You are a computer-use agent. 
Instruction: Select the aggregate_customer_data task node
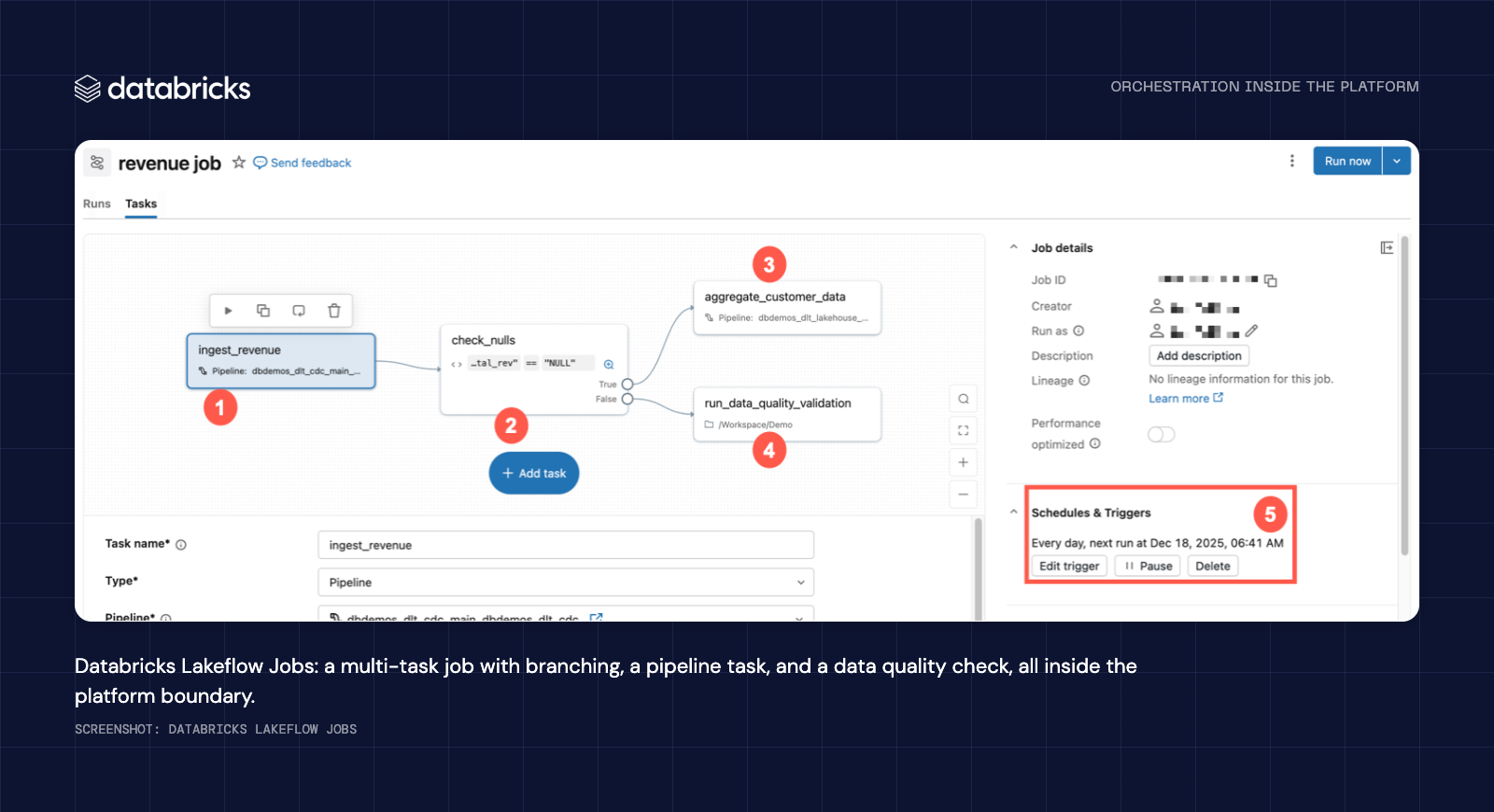pos(787,307)
